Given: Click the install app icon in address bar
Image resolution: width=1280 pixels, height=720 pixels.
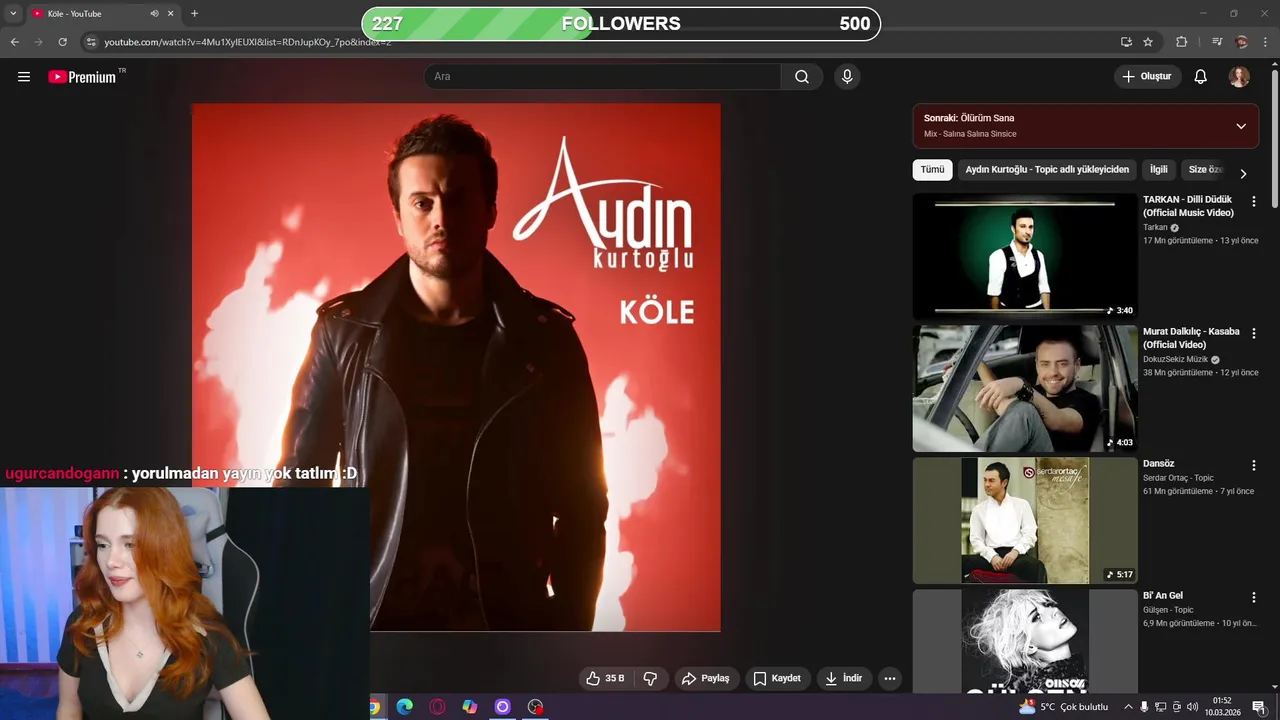Looking at the screenshot, I should point(1126,42).
